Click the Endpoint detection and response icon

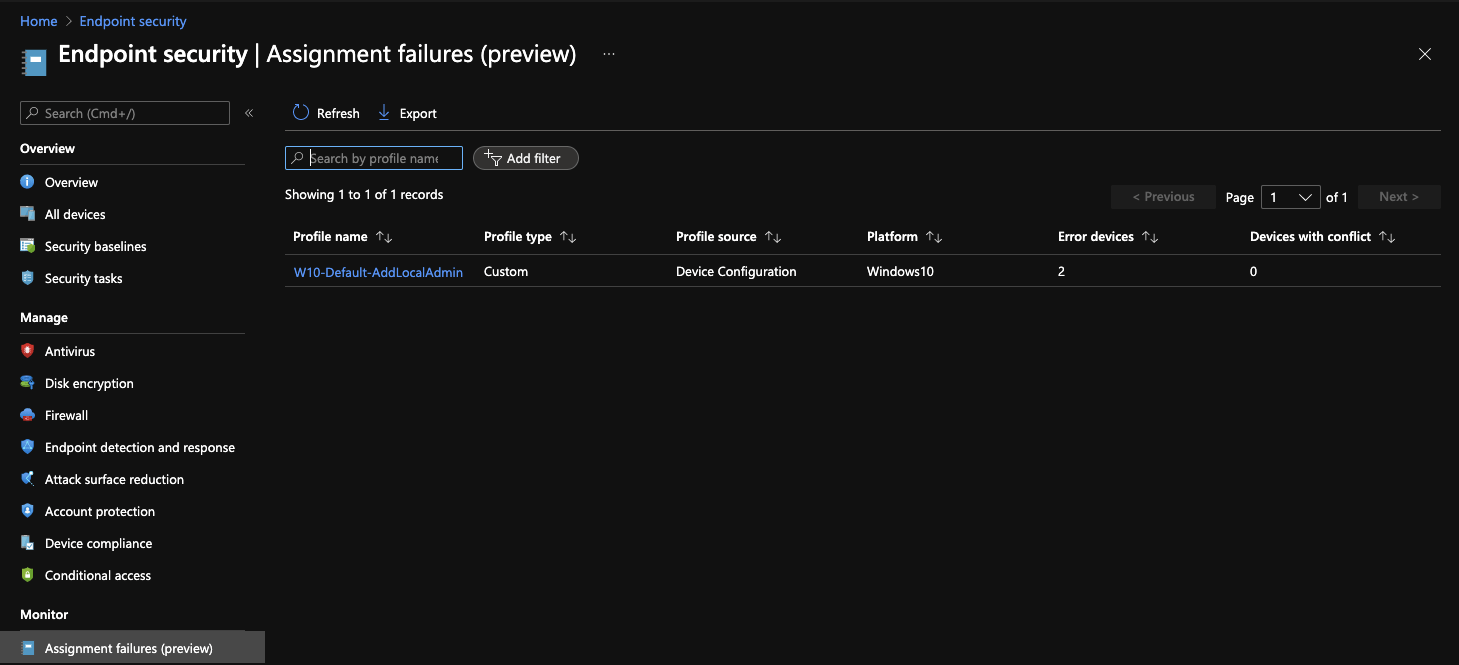point(28,447)
